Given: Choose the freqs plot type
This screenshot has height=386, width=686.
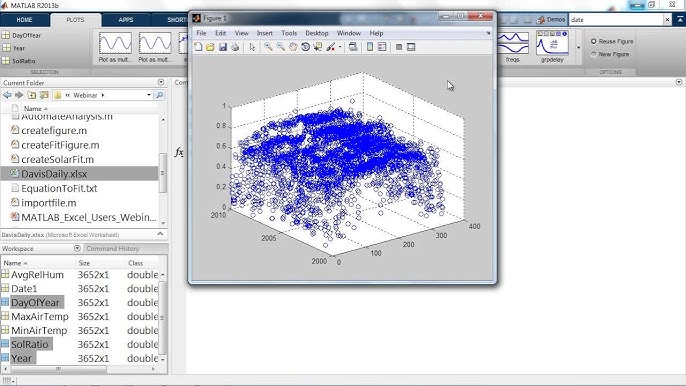Looking at the screenshot, I should click(512, 48).
